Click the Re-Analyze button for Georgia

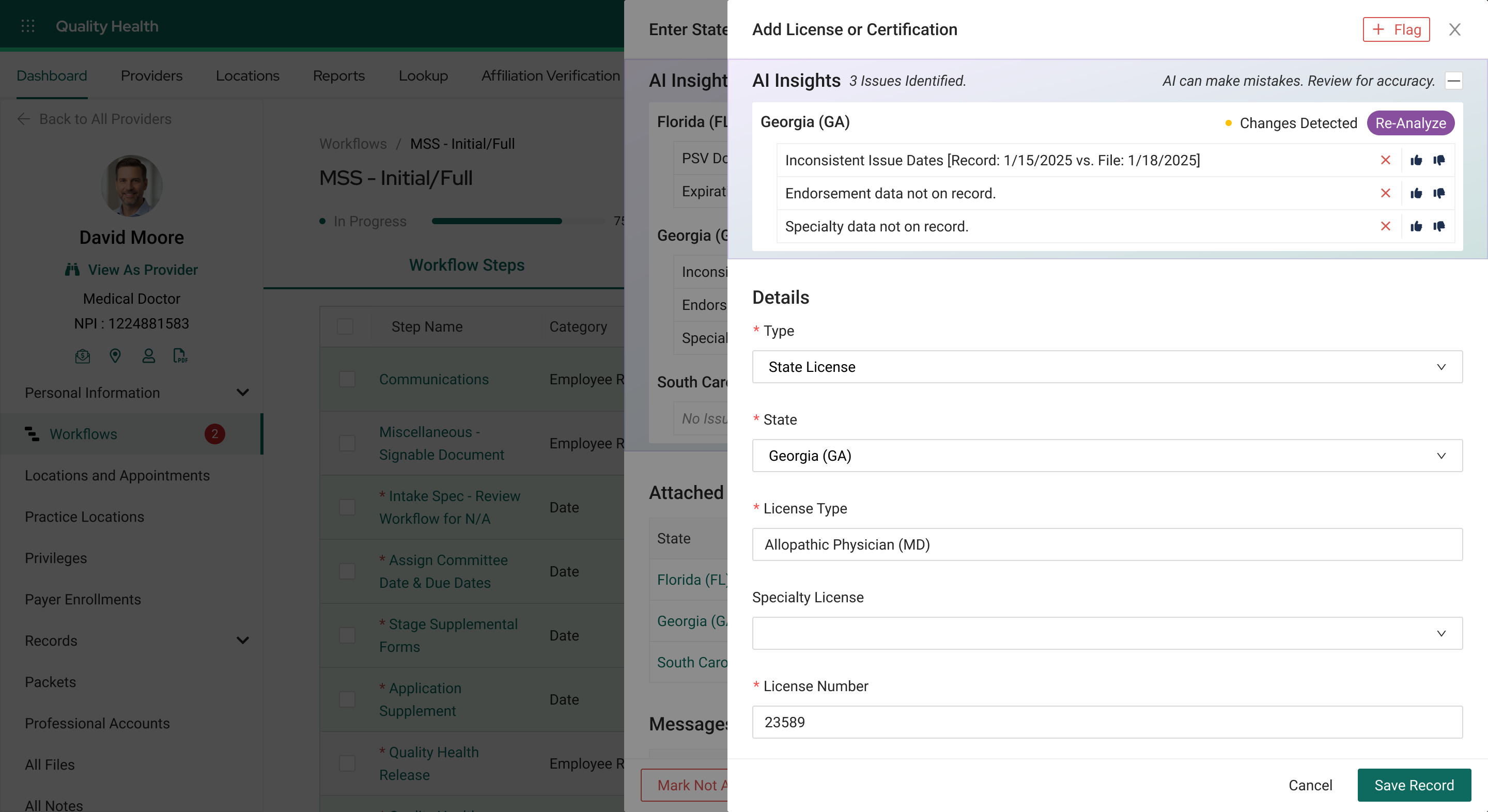pyautogui.click(x=1410, y=123)
